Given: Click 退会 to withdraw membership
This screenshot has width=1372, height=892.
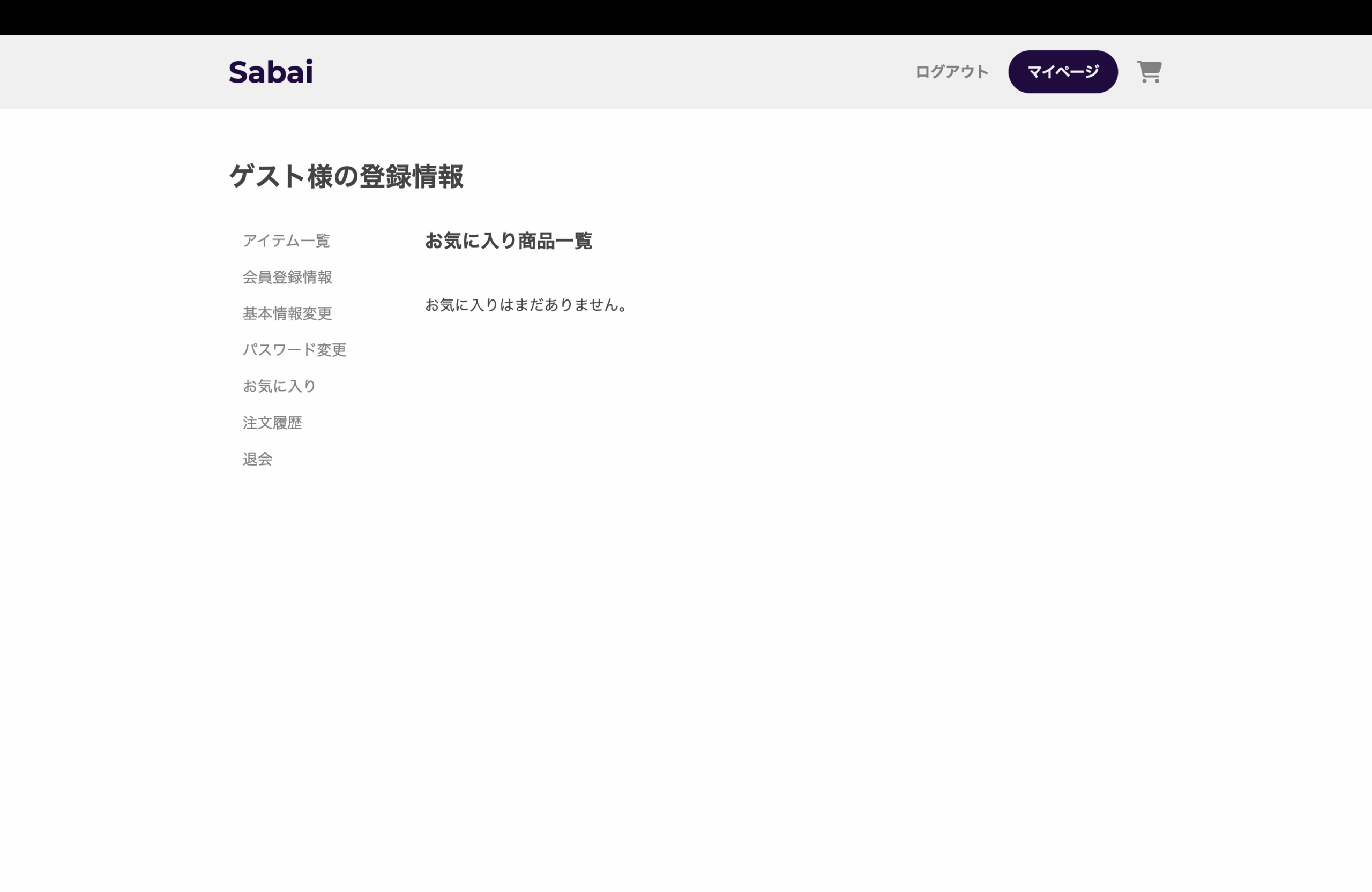Looking at the screenshot, I should click(x=257, y=459).
